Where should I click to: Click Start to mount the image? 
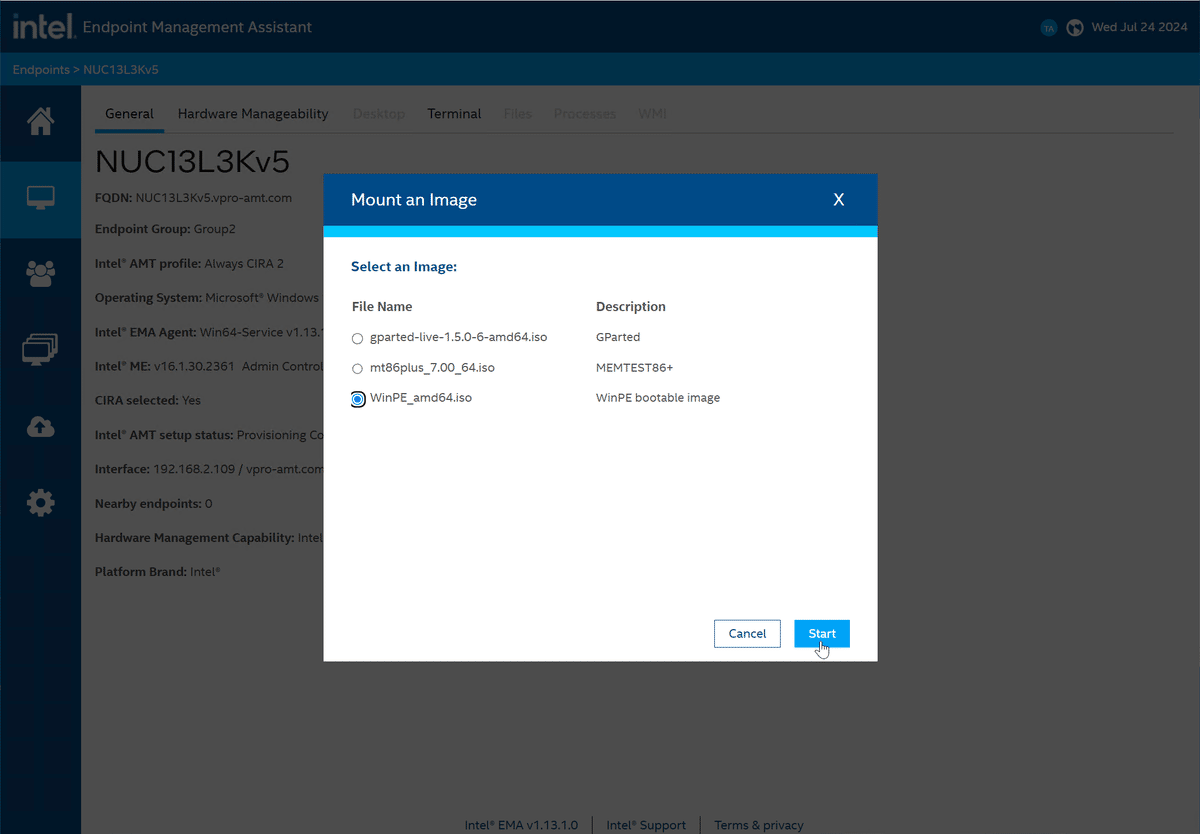point(822,634)
